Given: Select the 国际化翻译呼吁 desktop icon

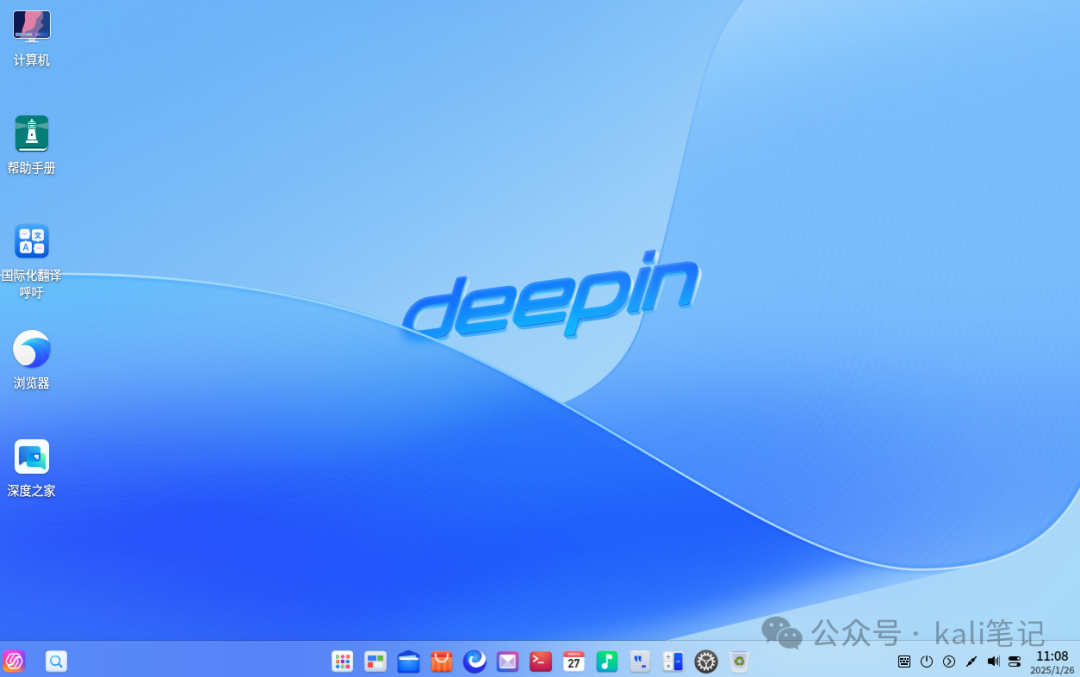Looking at the screenshot, I should (32, 241).
